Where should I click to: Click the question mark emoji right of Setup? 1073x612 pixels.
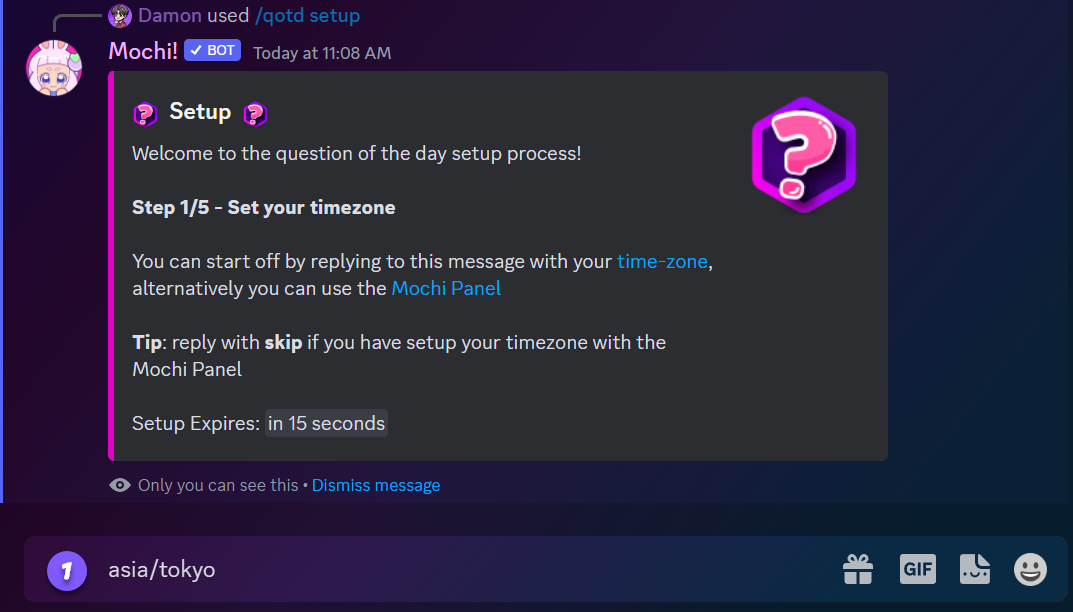(x=255, y=113)
